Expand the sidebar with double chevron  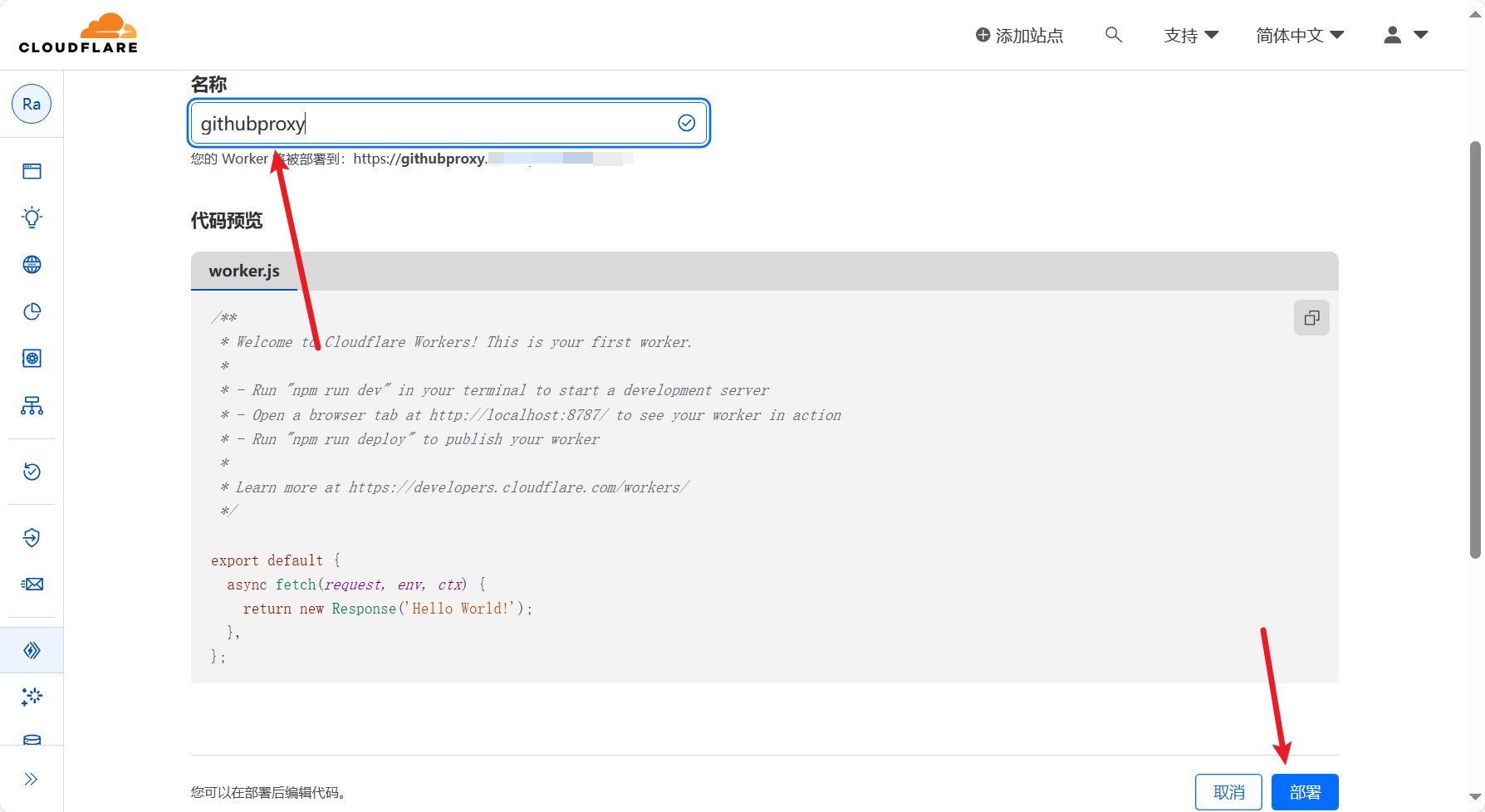(x=32, y=779)
